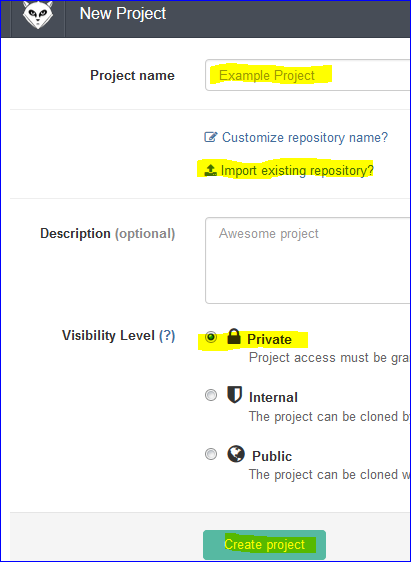Click the Private label text
The width and height of the screenshot is (411, 562).
pyautogui.click(x=269, y=339)
